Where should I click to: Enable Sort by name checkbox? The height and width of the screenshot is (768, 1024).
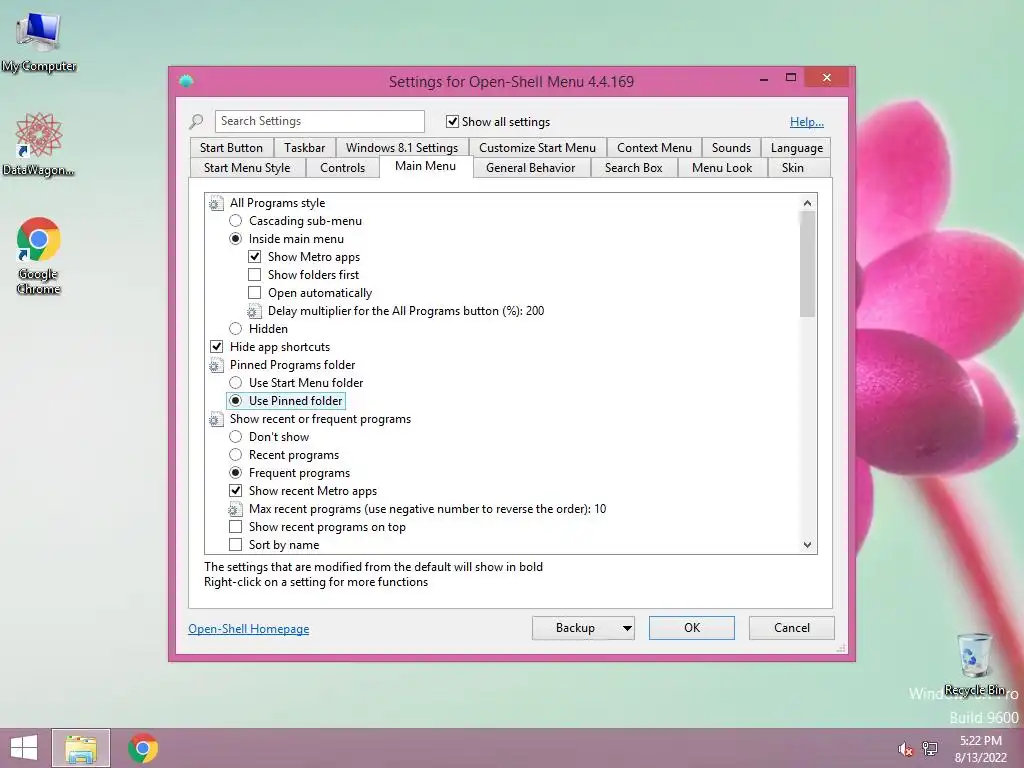click(x=236, y=545)
